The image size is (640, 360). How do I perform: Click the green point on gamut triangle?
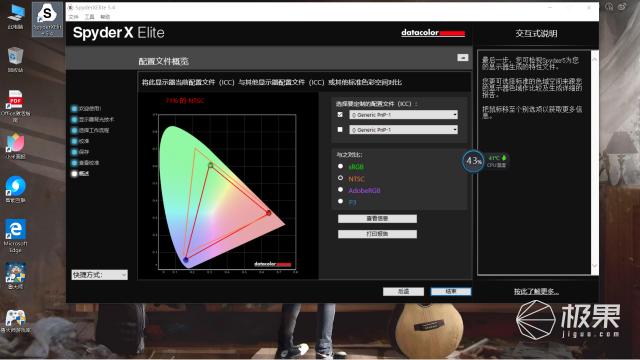(x=211, y=165)
